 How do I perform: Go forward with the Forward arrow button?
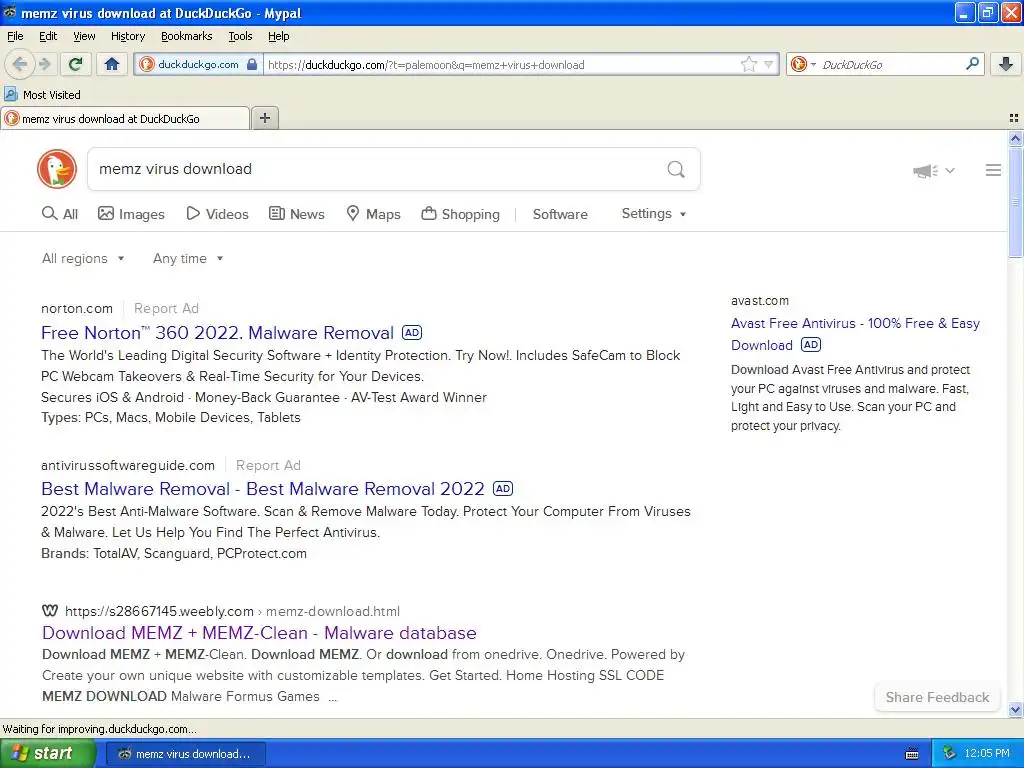44,64
